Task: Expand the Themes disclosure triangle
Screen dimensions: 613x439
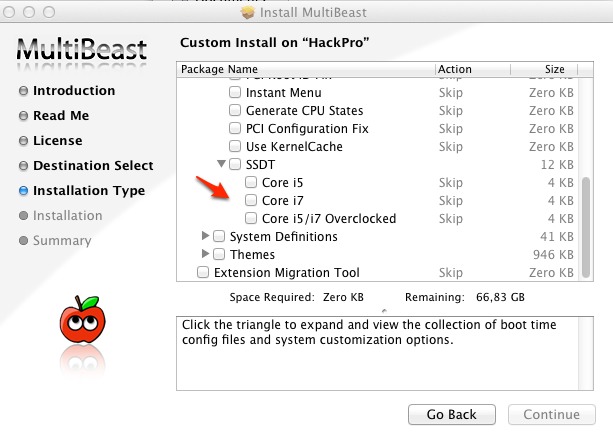Action: click(205, 253)
